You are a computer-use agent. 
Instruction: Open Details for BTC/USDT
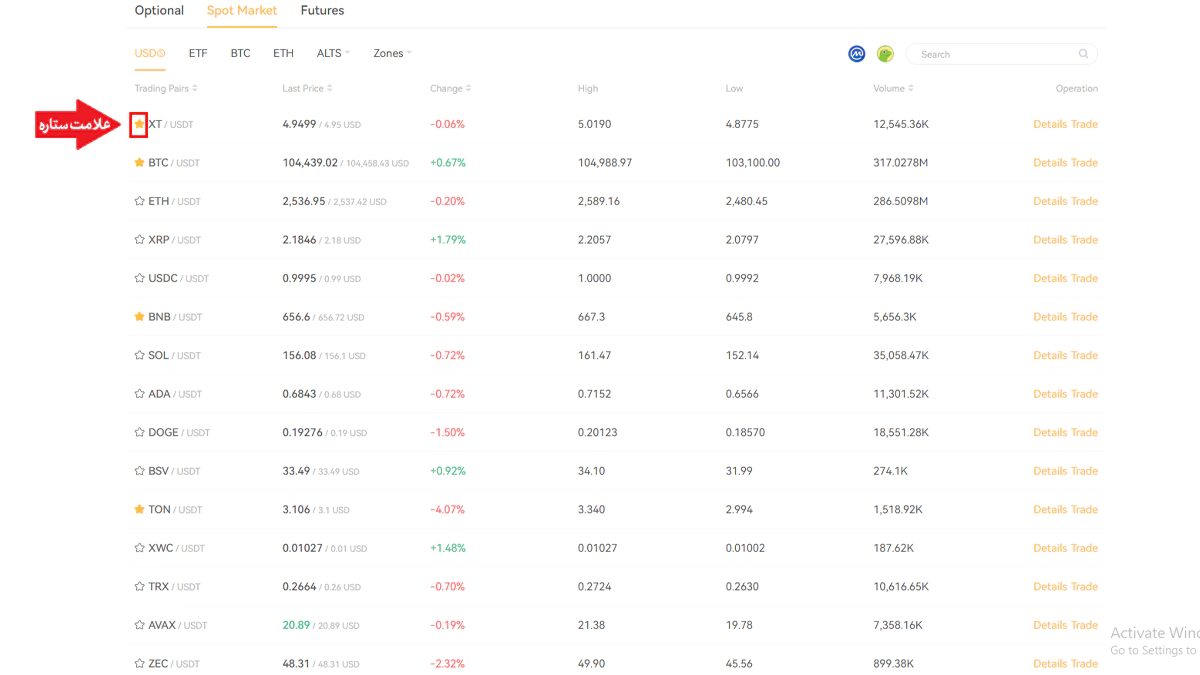pyautogui.click(x=1050, y=162)
